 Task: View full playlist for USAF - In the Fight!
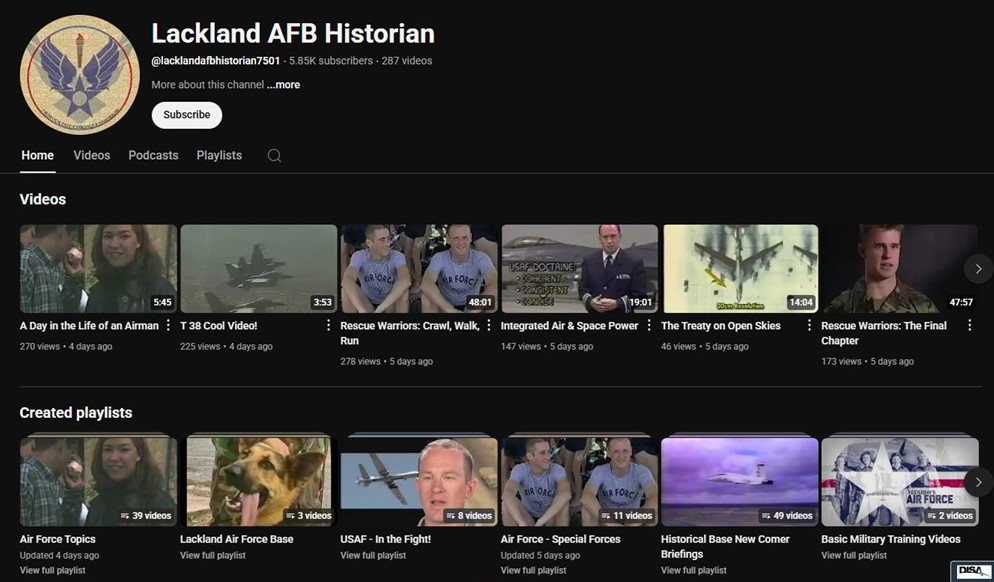(373, 555)
